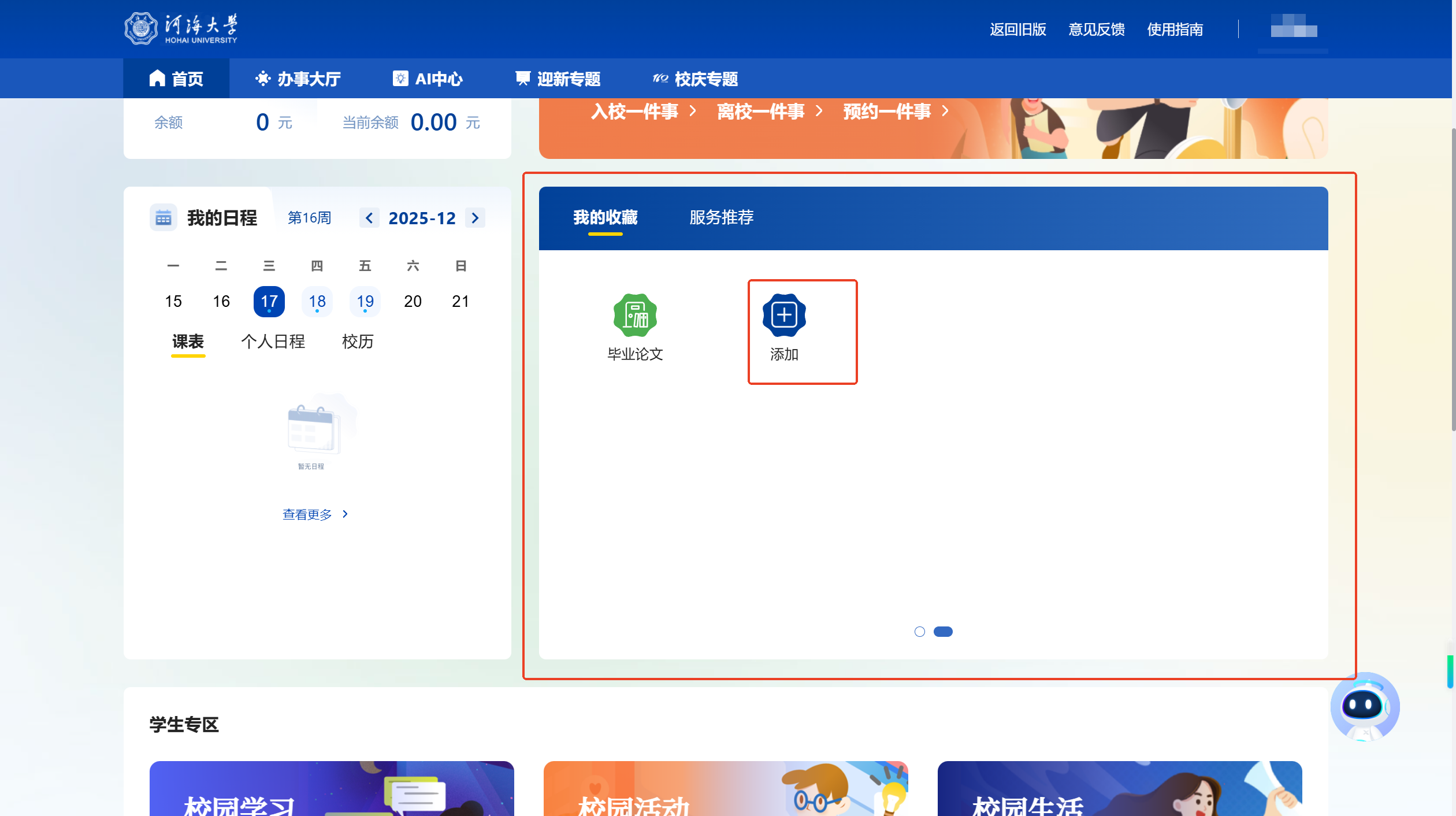This screenshot has height=816, width=1456.
Task: Open the AI robot assistant icon
Action: [x=1364, y=706]
